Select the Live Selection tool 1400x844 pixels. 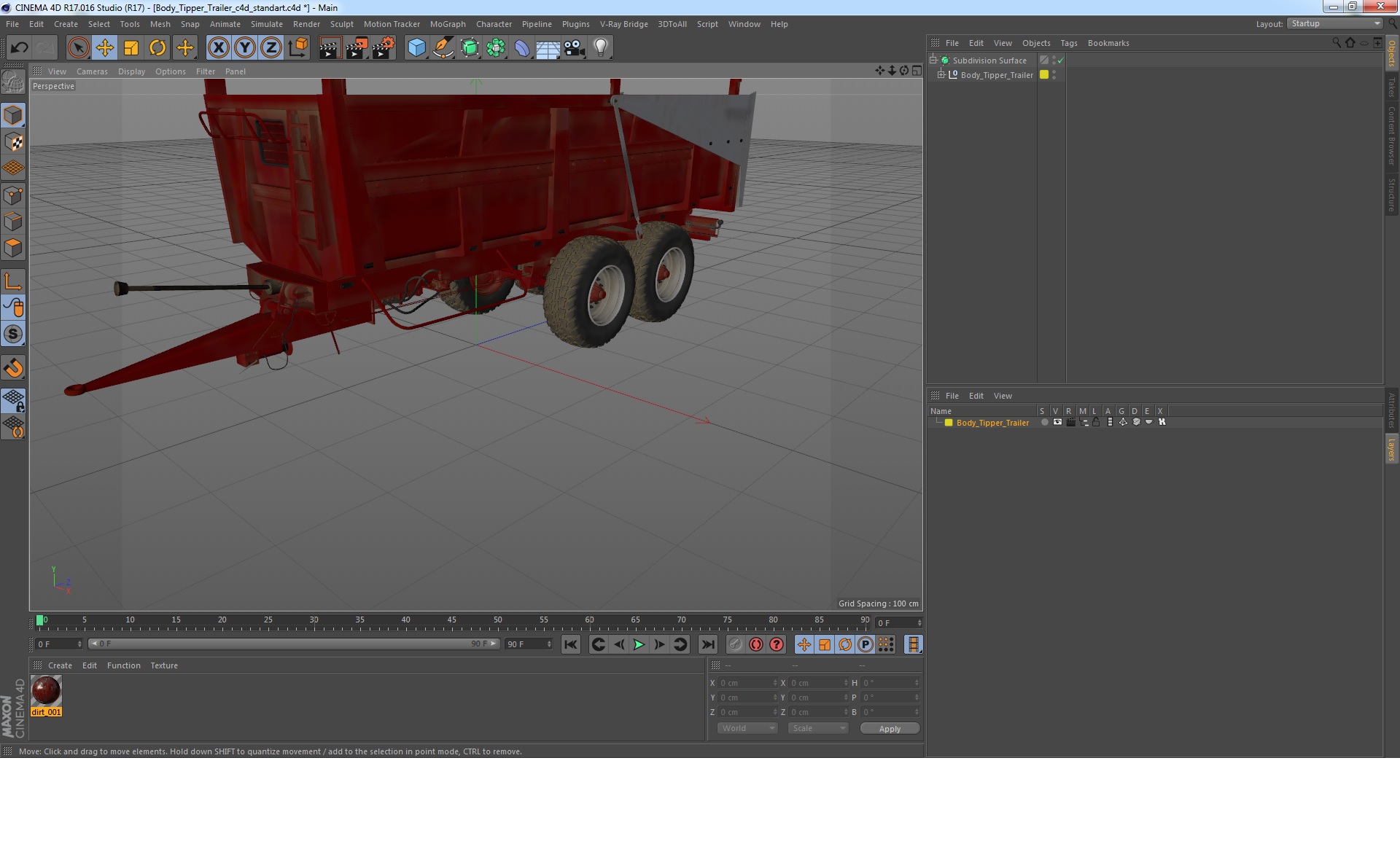click(x=78, y=48)
